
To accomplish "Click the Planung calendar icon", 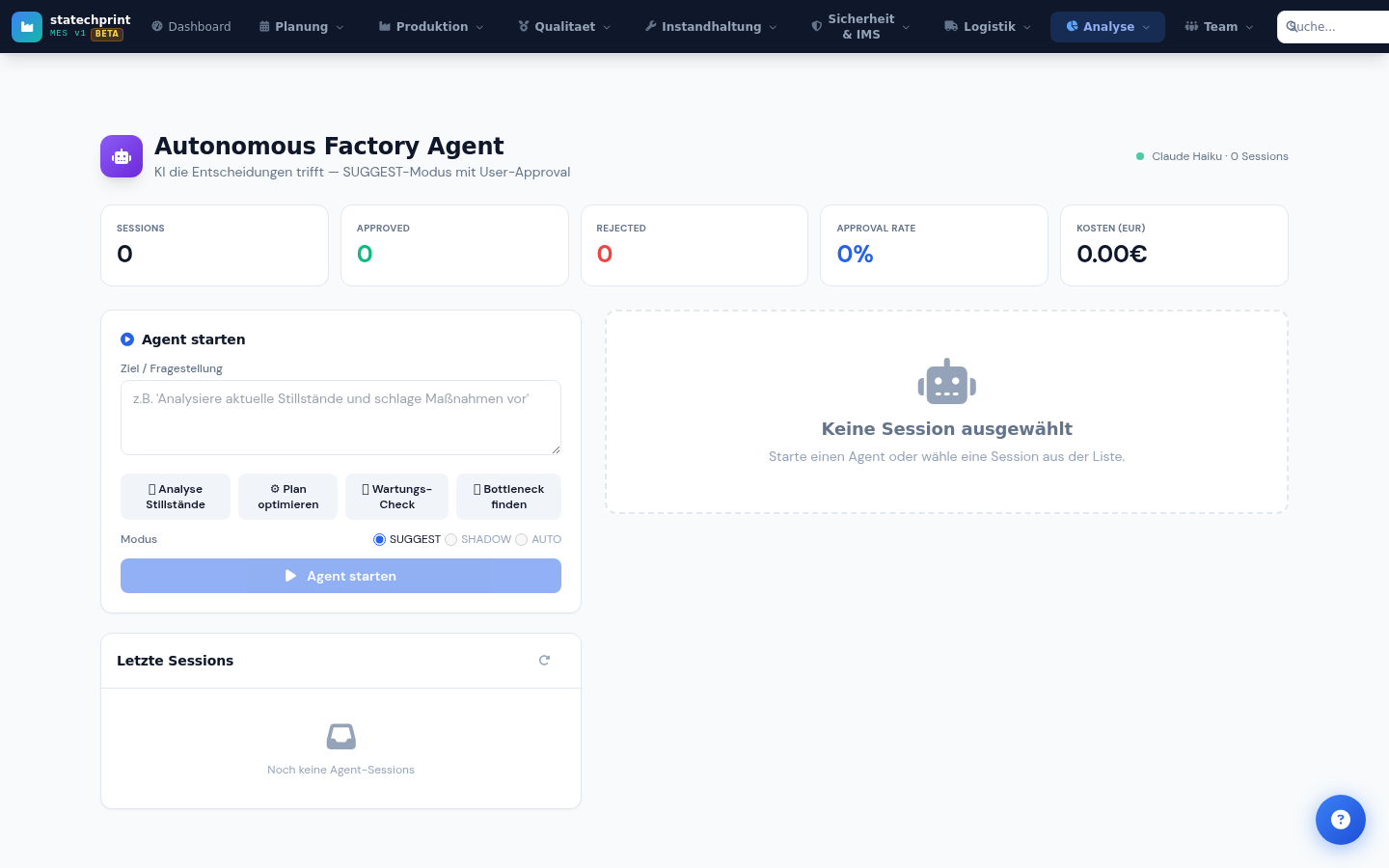I will (264, 27).
